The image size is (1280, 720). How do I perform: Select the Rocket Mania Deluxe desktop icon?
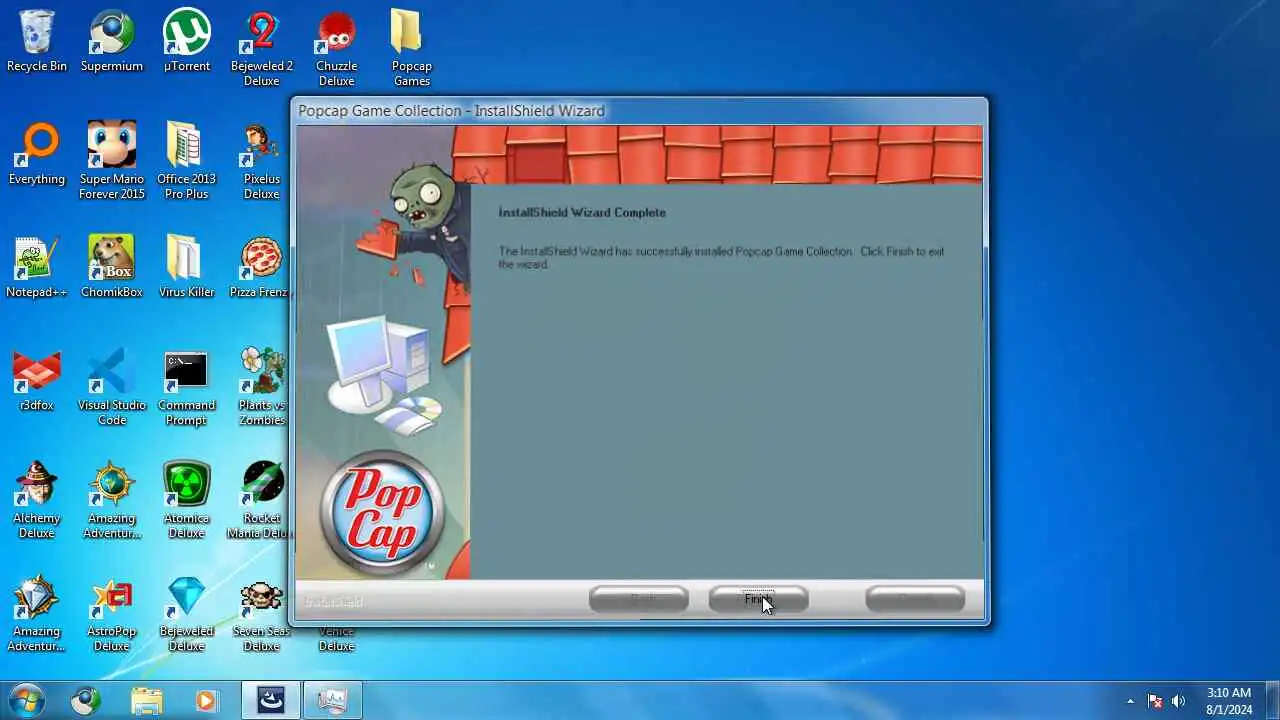point(260,501)
